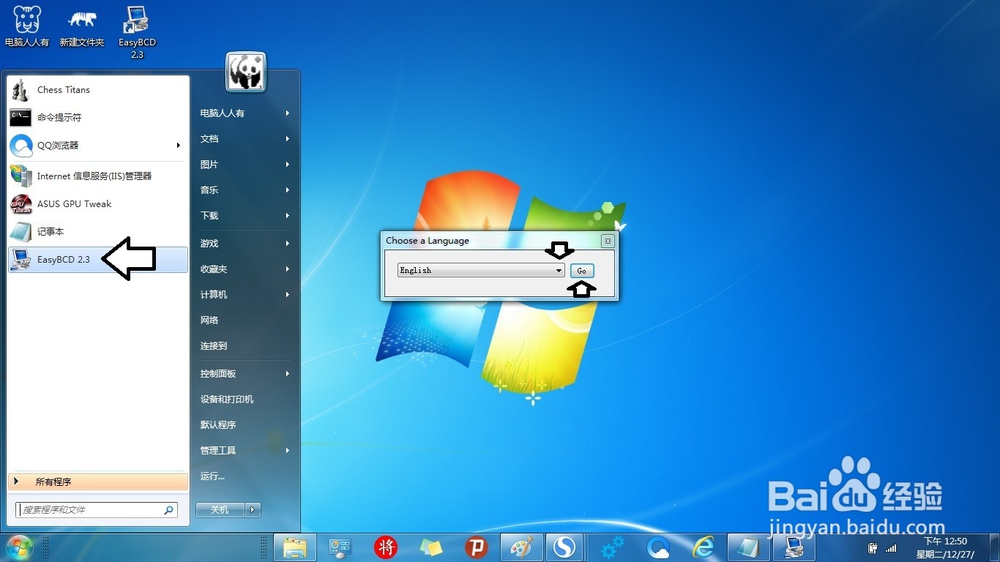Screen dimensions: 1000x562
Task: Open 记事本 from Start menu
Action: [x=98, y=232]
